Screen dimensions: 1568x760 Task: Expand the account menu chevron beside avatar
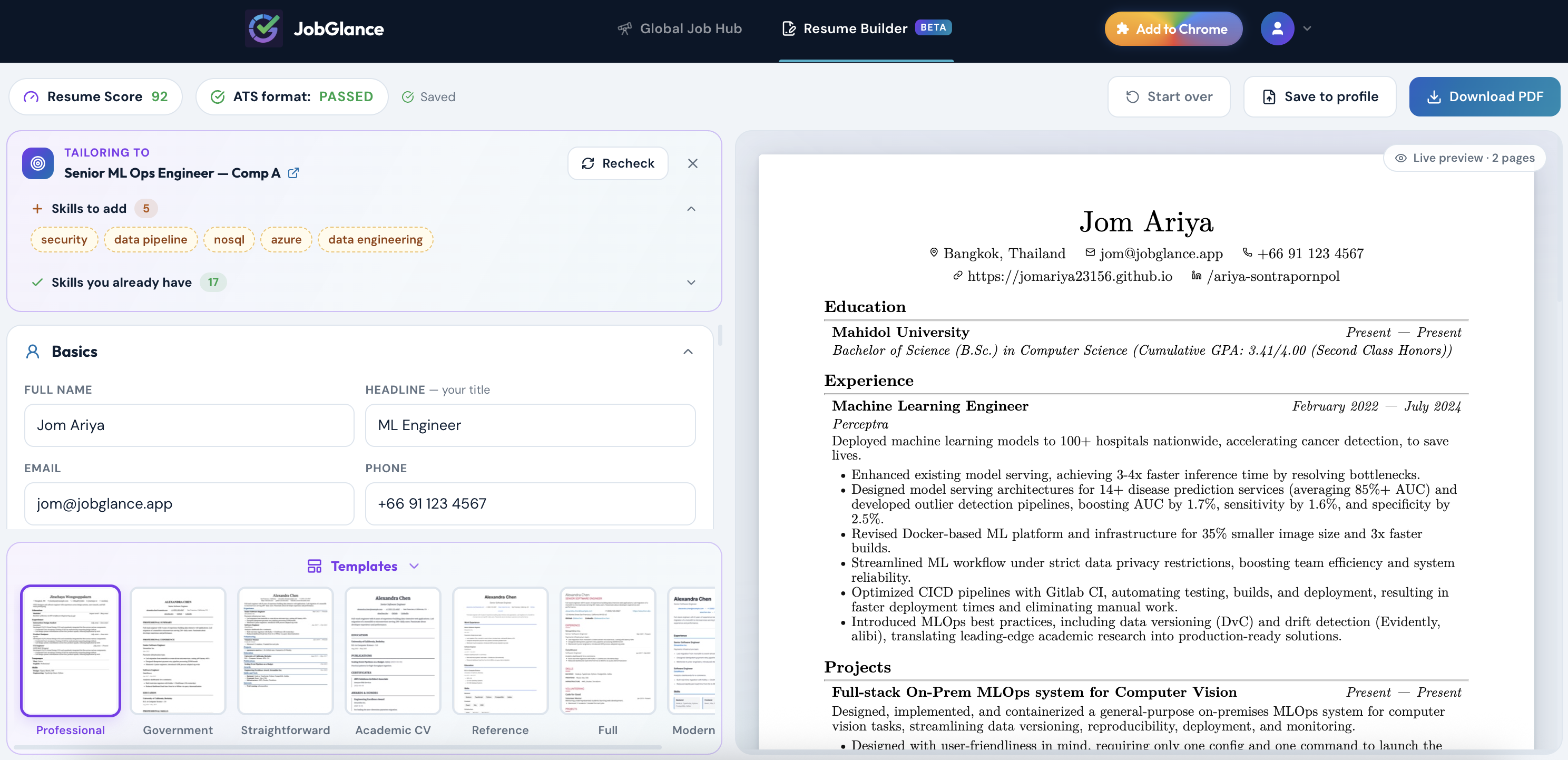[x=1307, y=28]
